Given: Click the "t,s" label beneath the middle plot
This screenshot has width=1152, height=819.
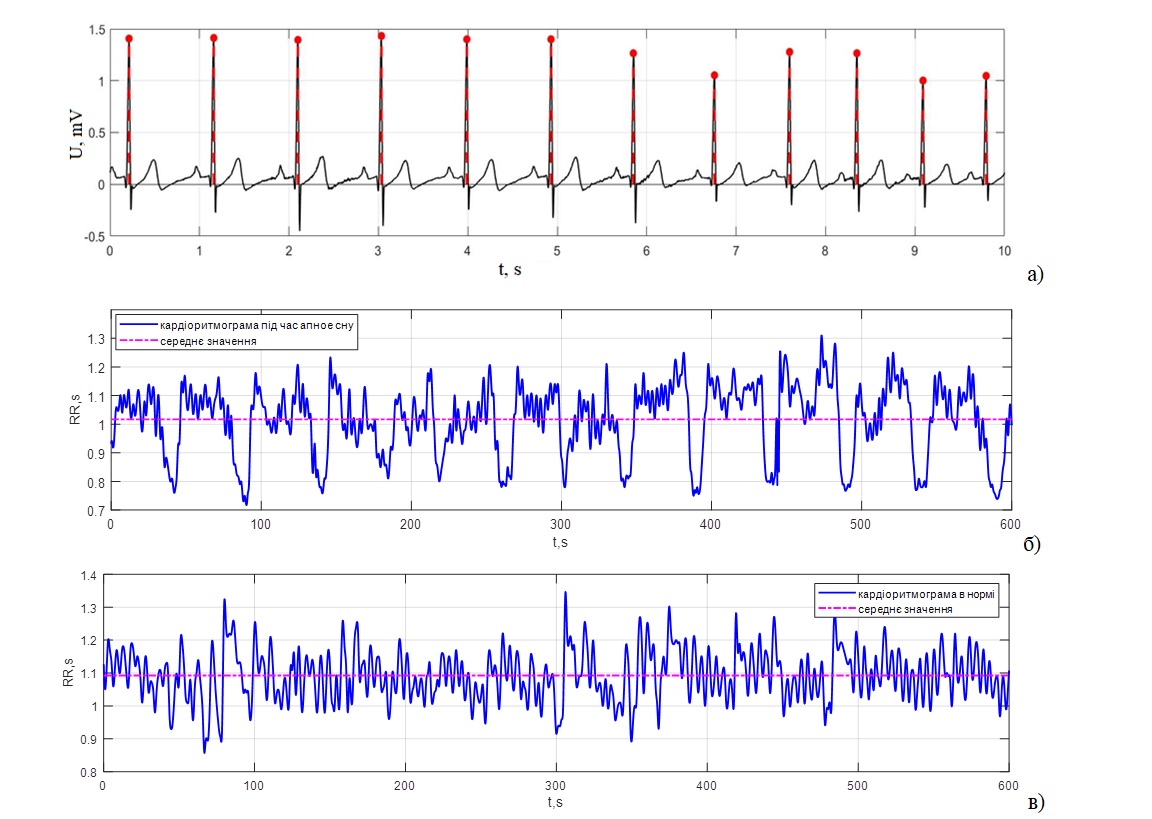Looking at the screenshot, I should tap(559, 543).
